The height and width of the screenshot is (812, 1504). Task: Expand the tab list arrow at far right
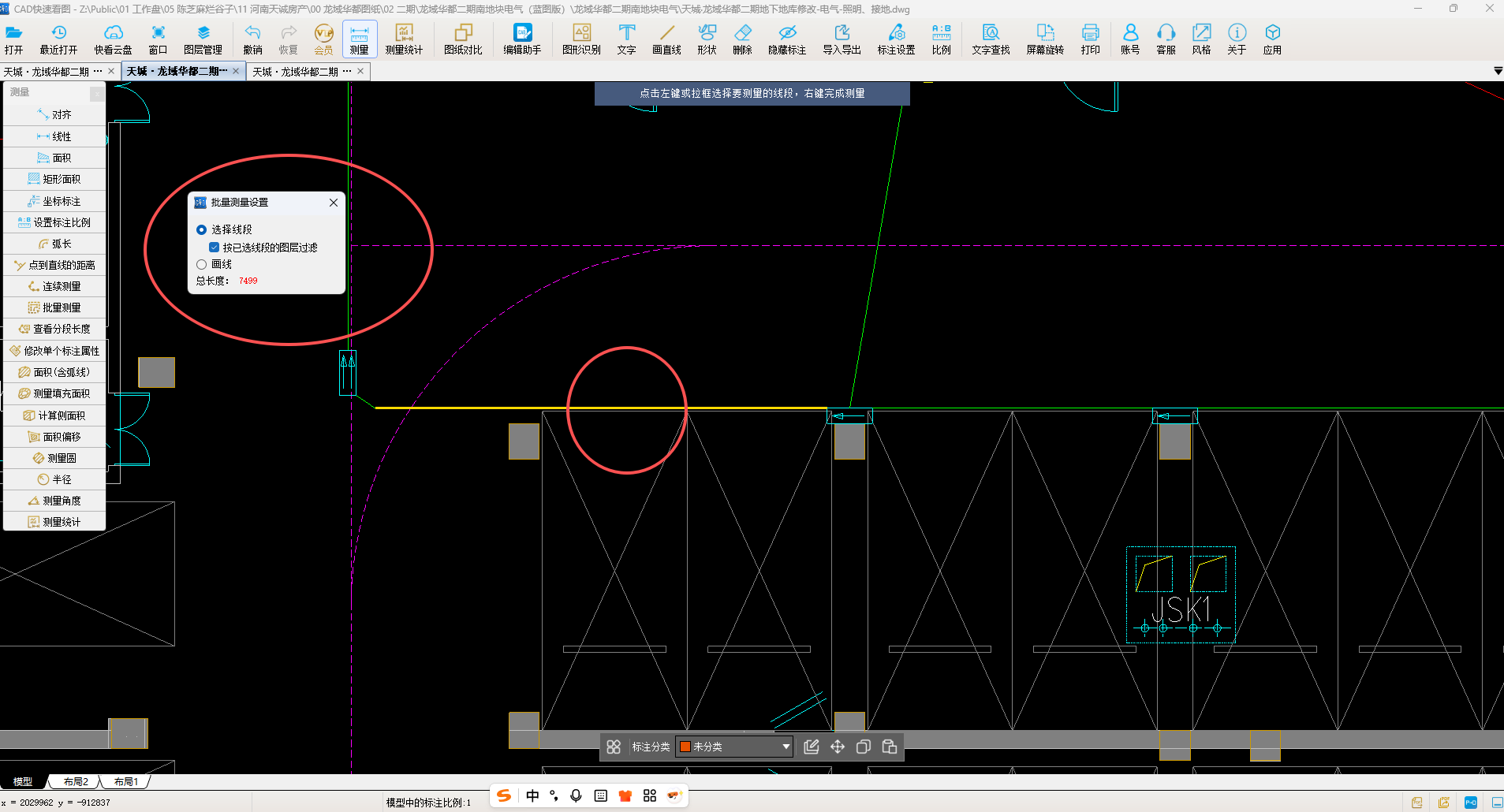pyautogui.click(x=1497, y=72)
